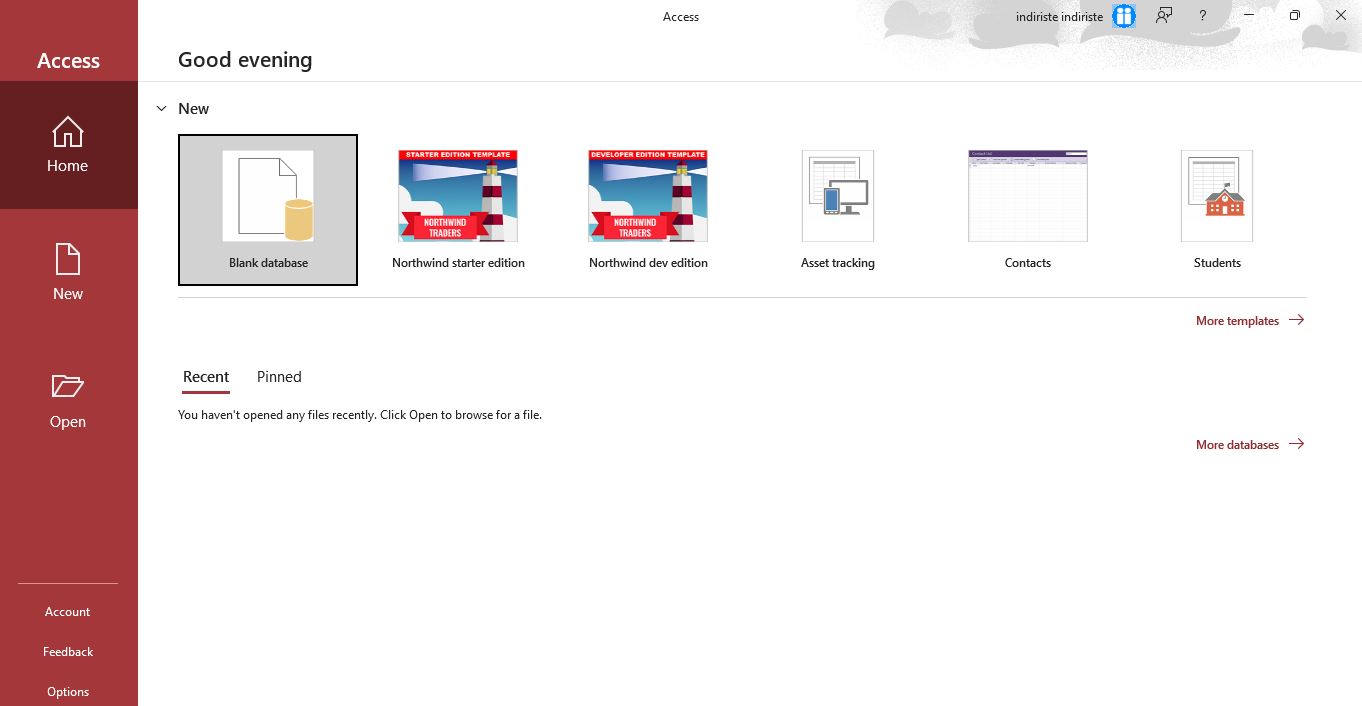Open the Account page
1362x706 pixels.
point(68,612)
